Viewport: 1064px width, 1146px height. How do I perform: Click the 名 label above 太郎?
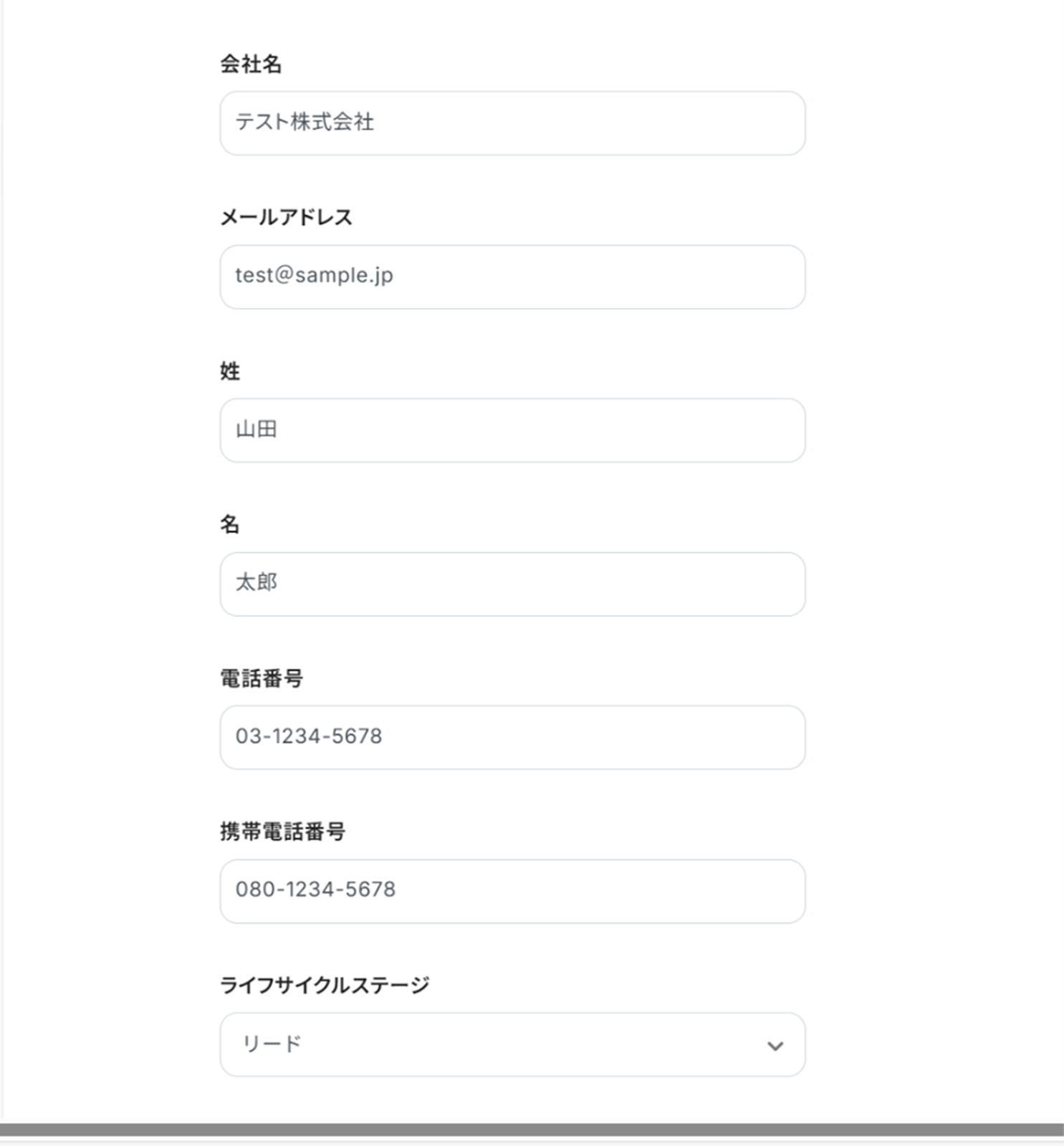230,524
